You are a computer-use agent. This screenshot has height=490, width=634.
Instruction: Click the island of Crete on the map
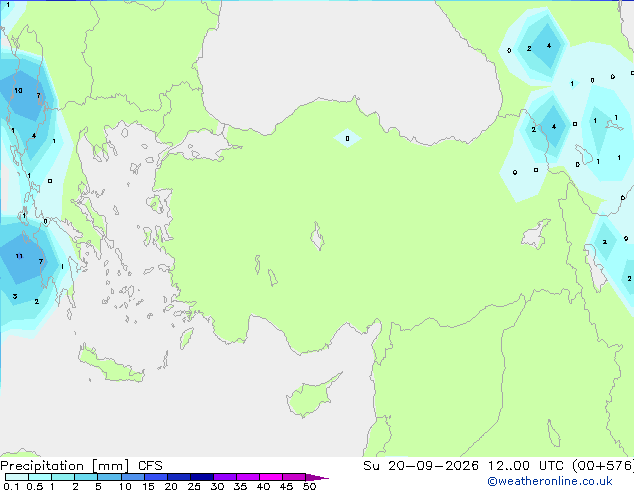[x=111, y=365]
